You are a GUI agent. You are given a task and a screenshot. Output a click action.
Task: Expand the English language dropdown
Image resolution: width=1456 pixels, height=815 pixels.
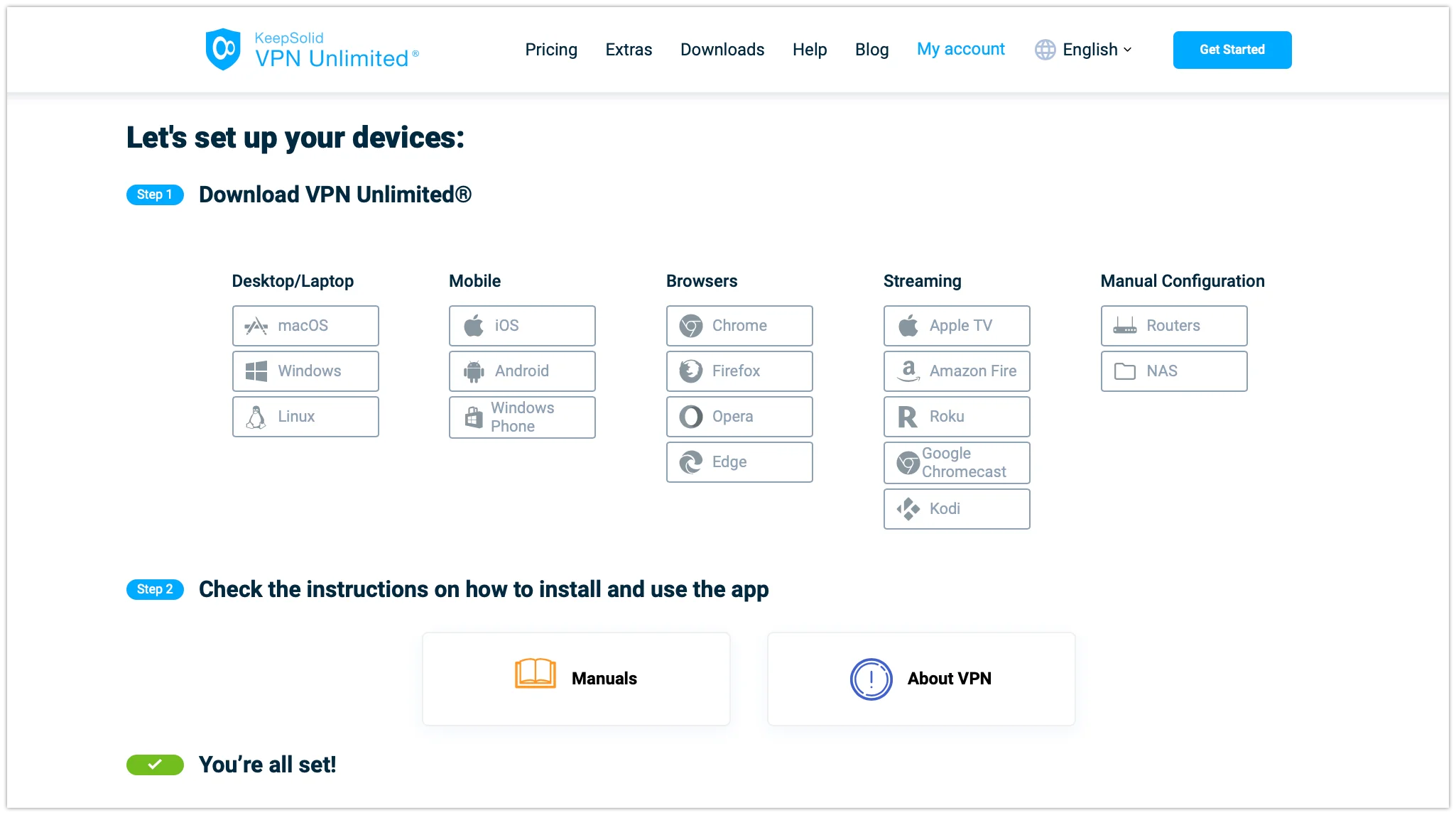pos(1097,50)
